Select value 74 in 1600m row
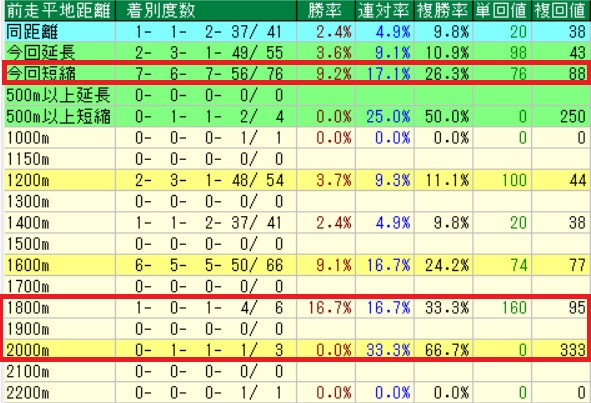 coord(518,265)
